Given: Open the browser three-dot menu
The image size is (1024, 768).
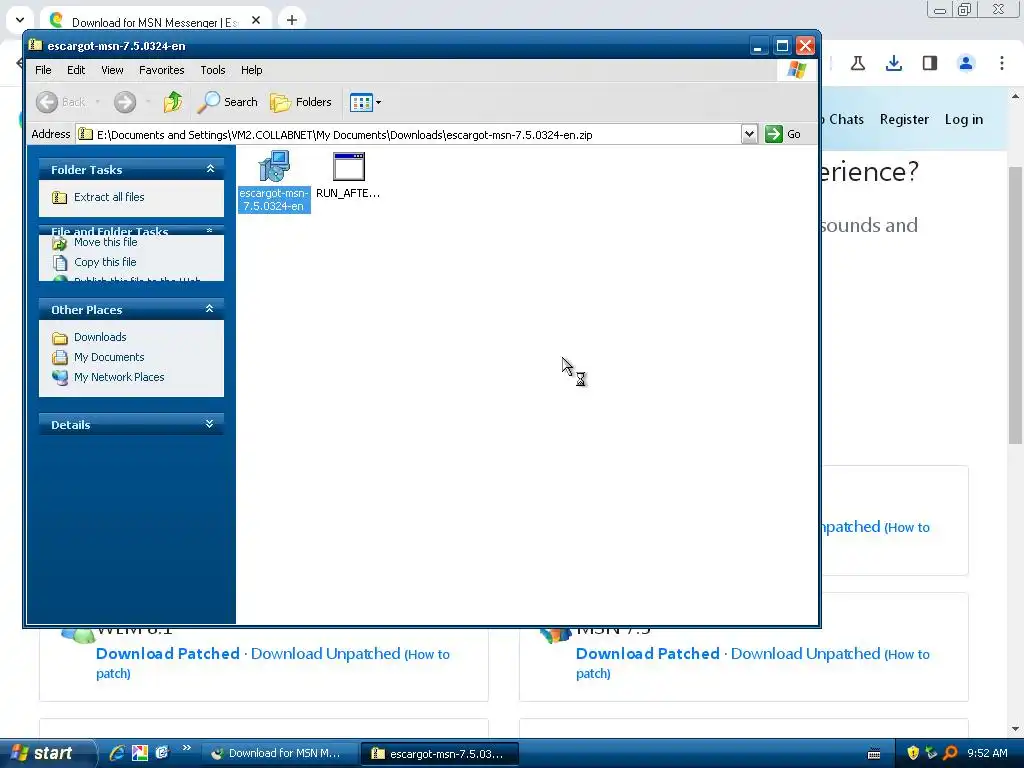Looking at the screenshot, I should pyautogui.click(x=1002, y=63).
